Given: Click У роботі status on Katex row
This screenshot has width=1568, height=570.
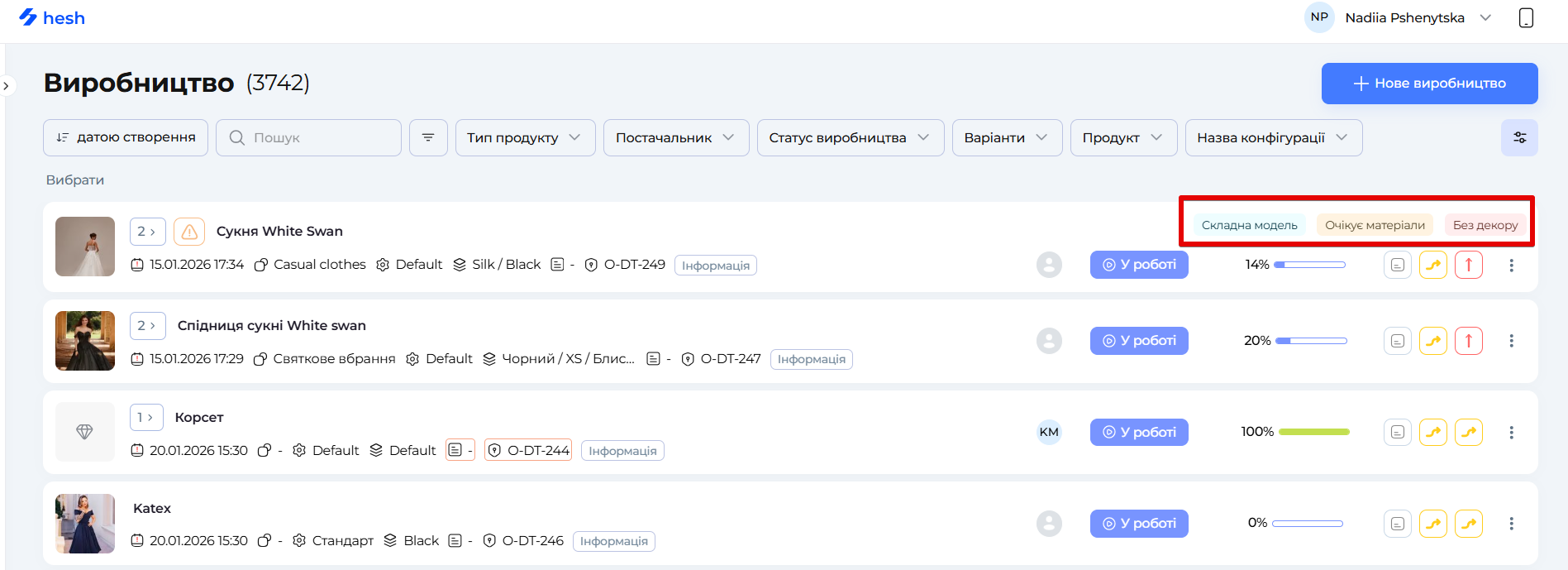Looking at the screenshot, I should (x=1139, y=524).
